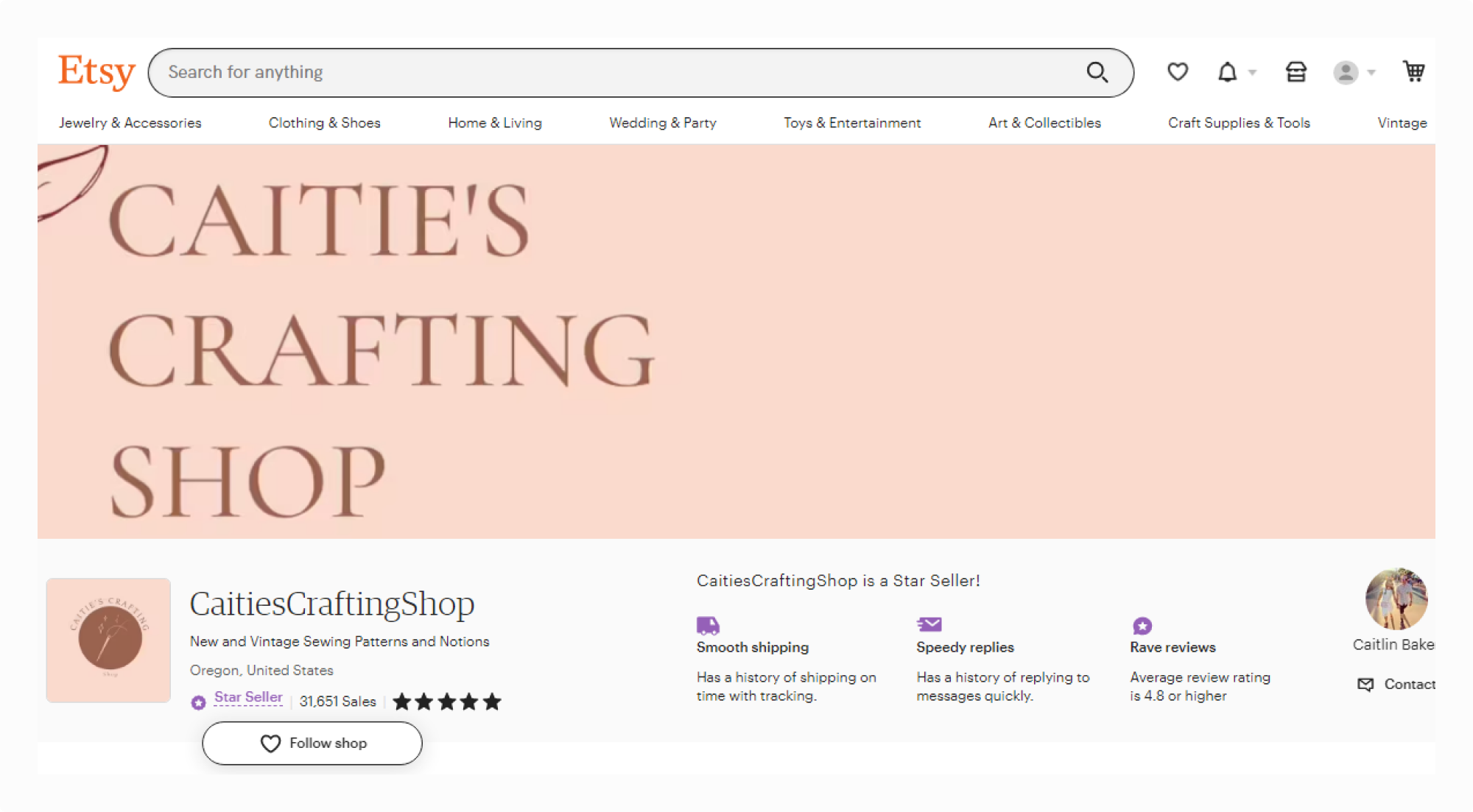Click the sewing patterns shop tagline
1473x812 pixels.
pos(340,641)
